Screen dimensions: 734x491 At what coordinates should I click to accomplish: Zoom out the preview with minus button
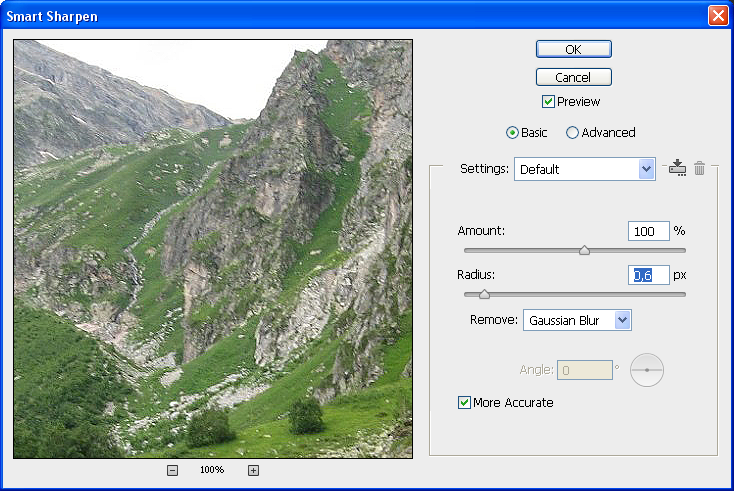coord(172,470)
